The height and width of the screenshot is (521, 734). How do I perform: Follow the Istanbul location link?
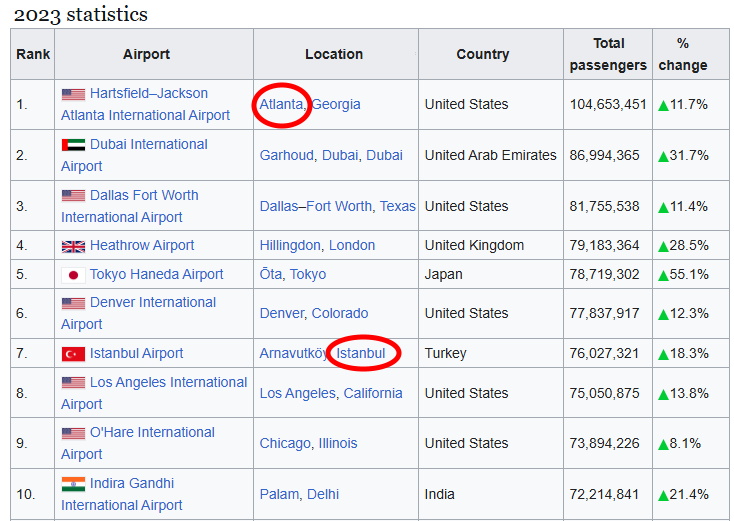pyautogui.click(x=361, y=353)
